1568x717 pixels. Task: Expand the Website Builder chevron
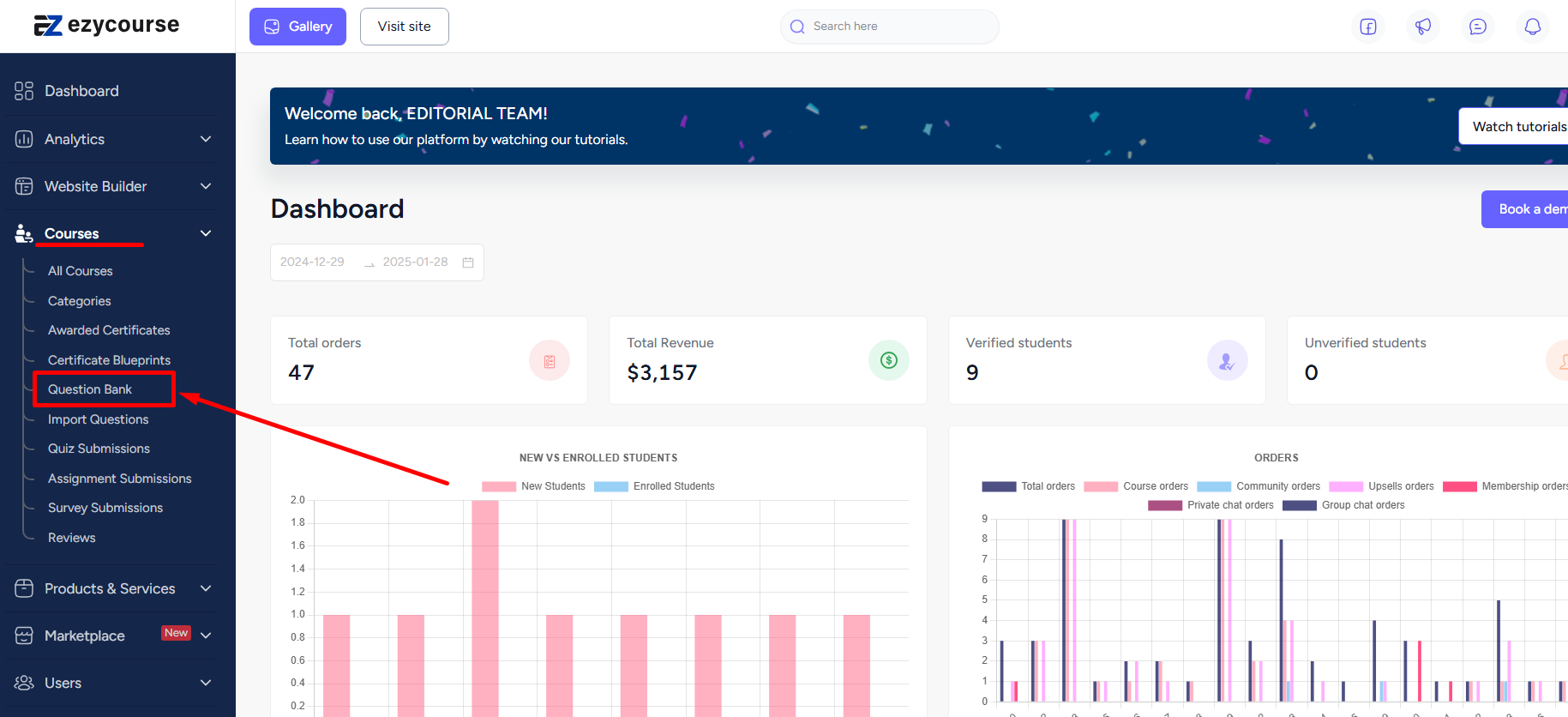206,186
